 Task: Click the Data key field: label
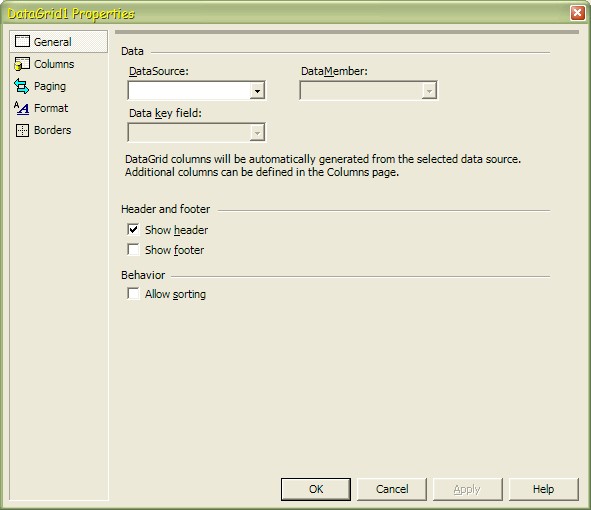[x=165, y=113]
